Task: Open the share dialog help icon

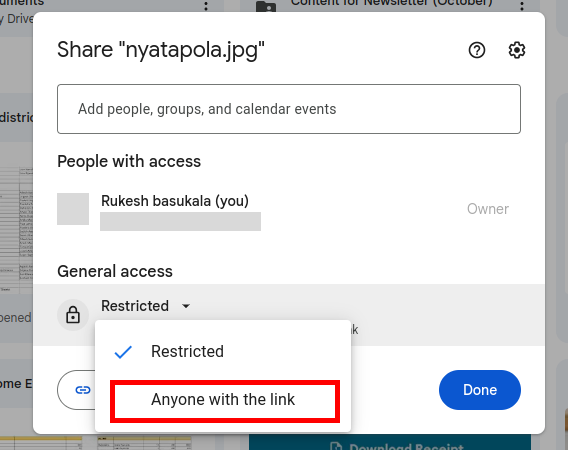Action: pyautogui.click(x=477, y=50)
